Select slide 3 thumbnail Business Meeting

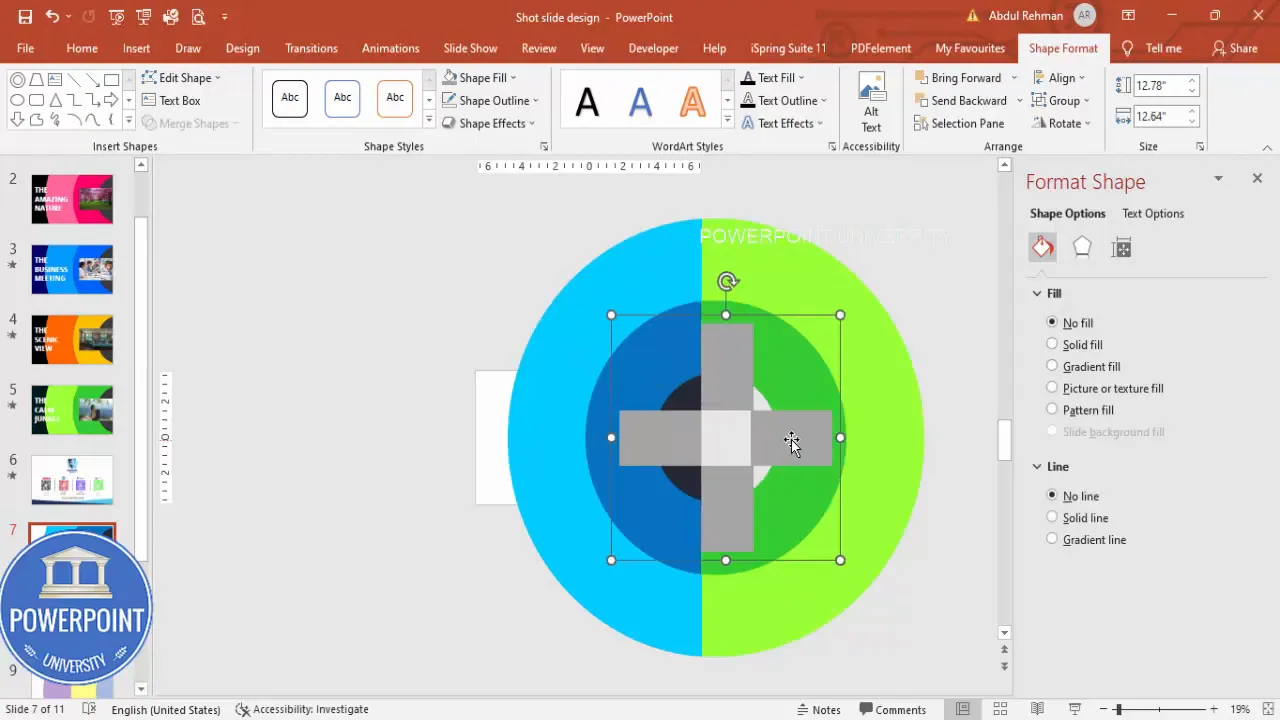(72, 270)
